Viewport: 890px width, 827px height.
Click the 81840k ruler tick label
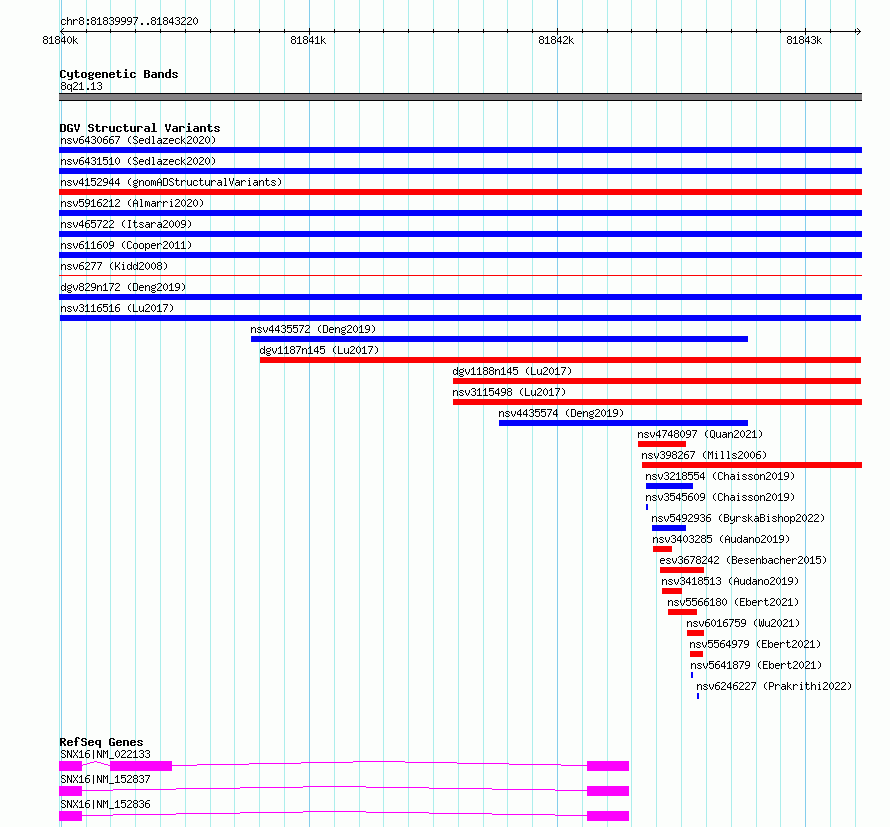coord(60,40)
